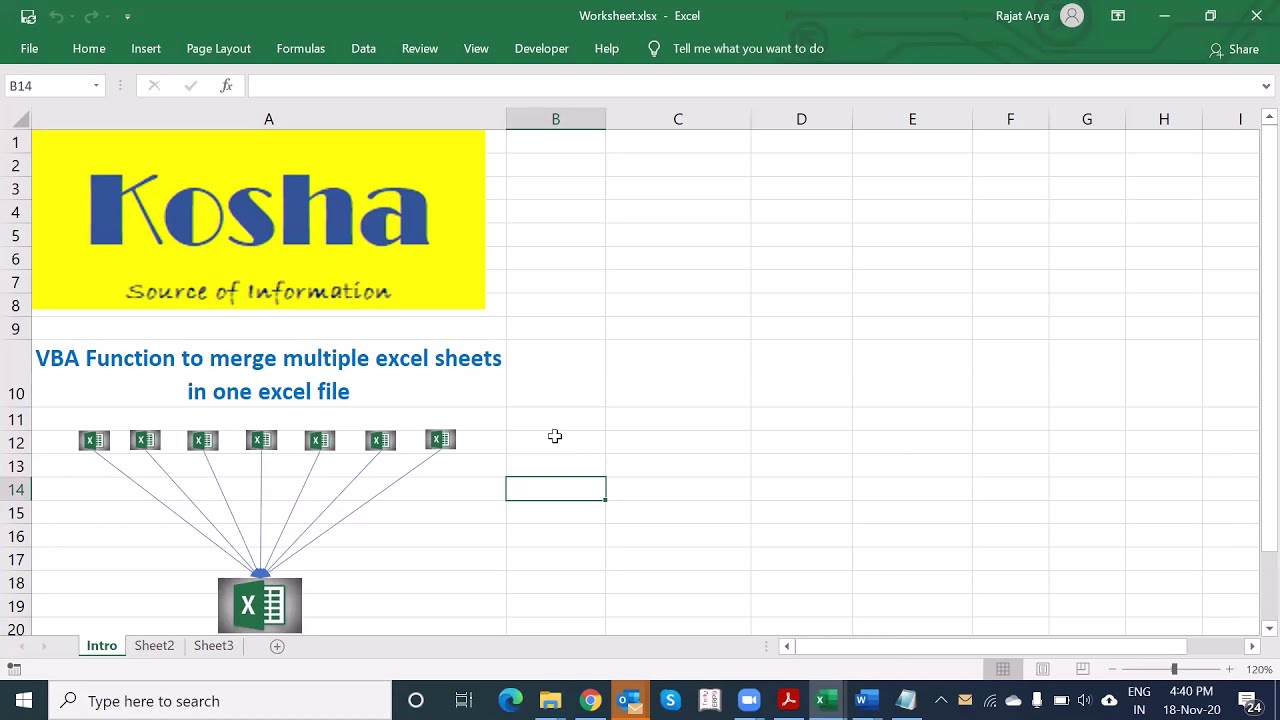The width and height of the screenshot is (1280, 720).
Task: Open Microsoft Edge from taskbar
Action: click(x=510, y=701)
